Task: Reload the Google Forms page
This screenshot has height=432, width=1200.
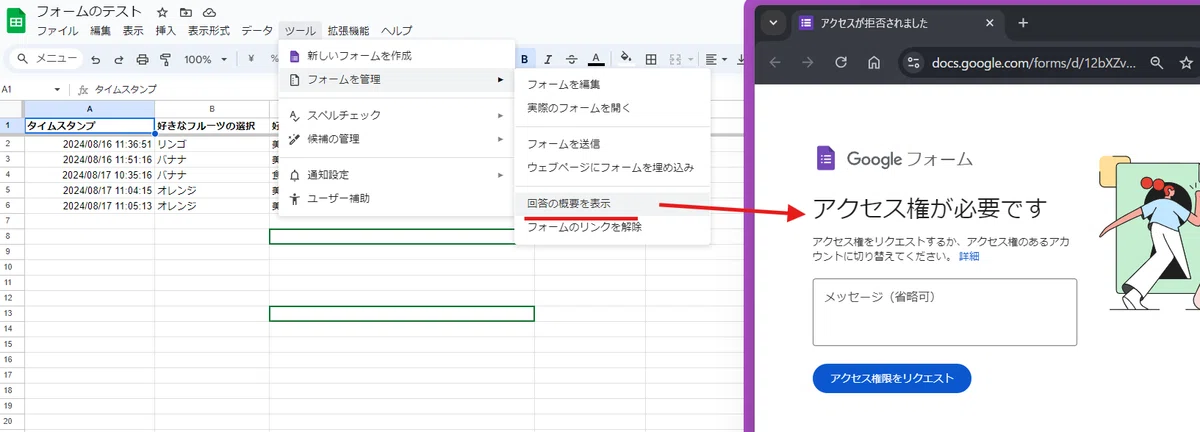Action: pos(841,63)
